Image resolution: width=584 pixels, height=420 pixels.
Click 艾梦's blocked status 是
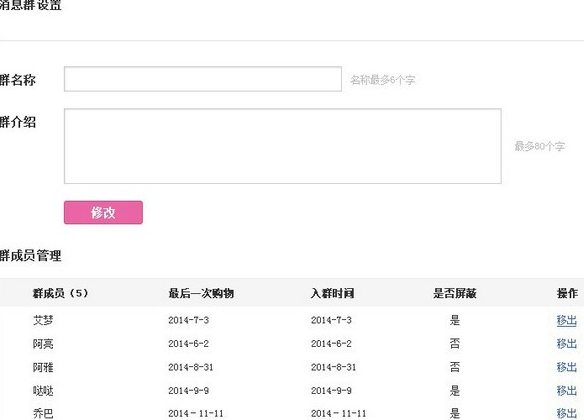coord(455,320)
